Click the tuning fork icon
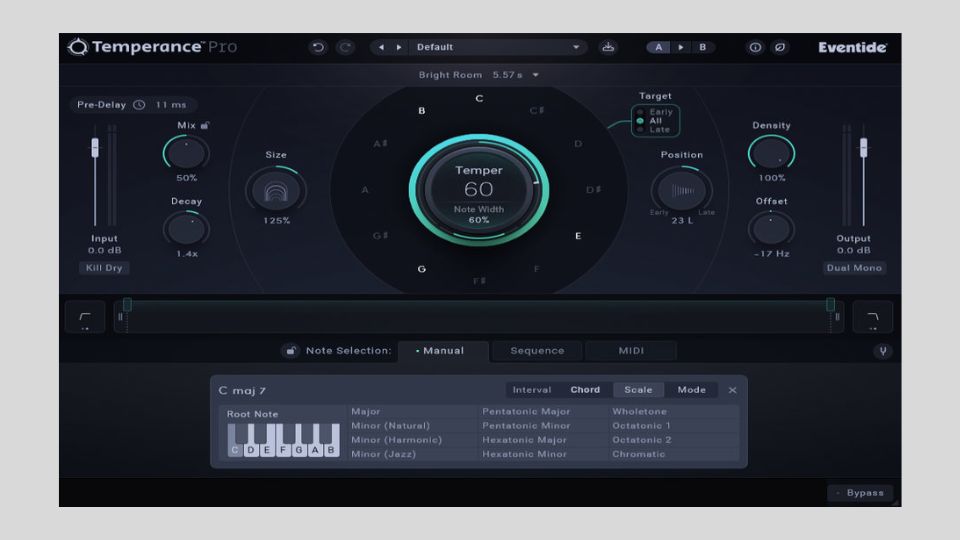960x540 pixels. (x=882, y=351)
